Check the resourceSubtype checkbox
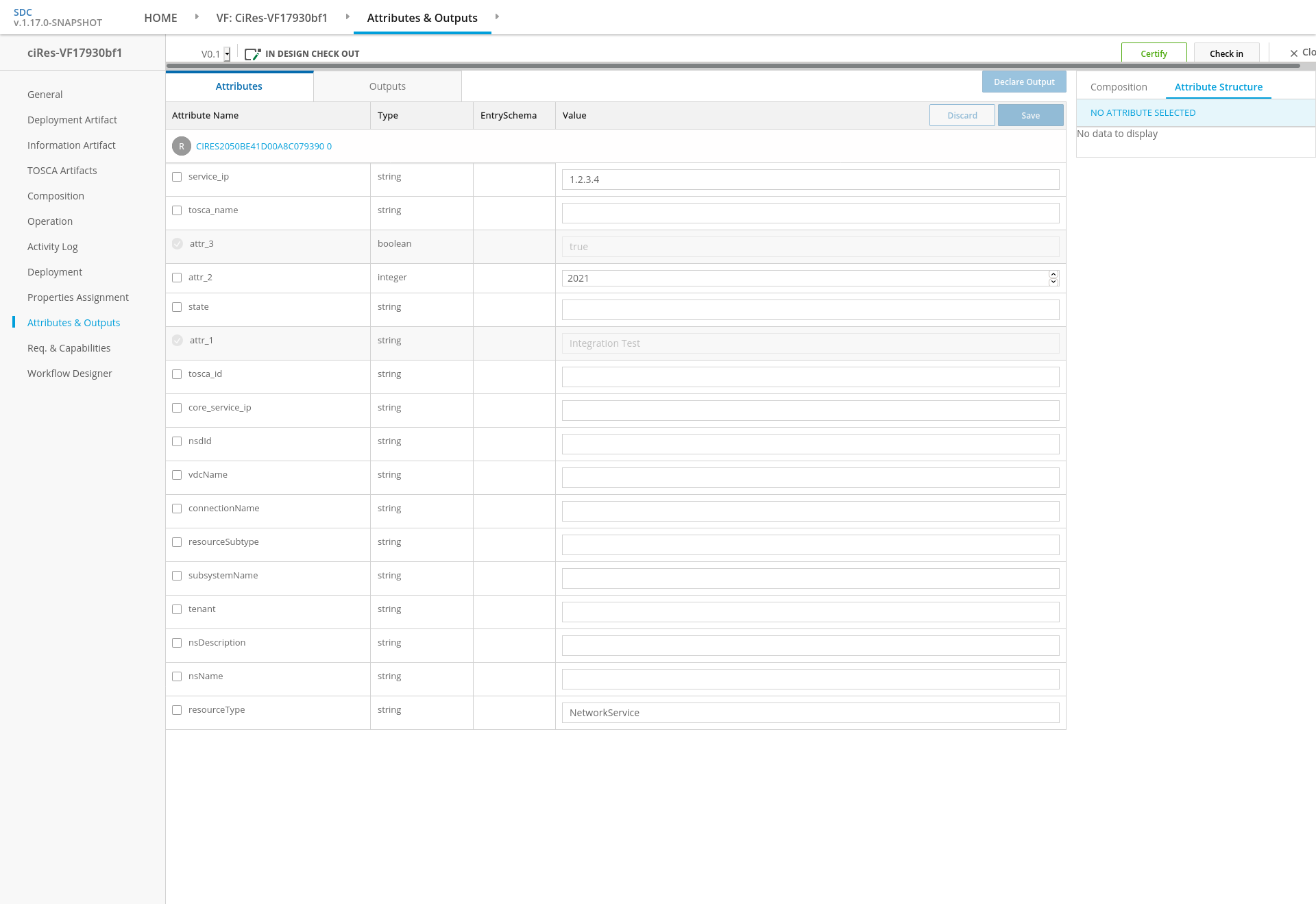Screen dimensions: 1316x904 point(177,542)
